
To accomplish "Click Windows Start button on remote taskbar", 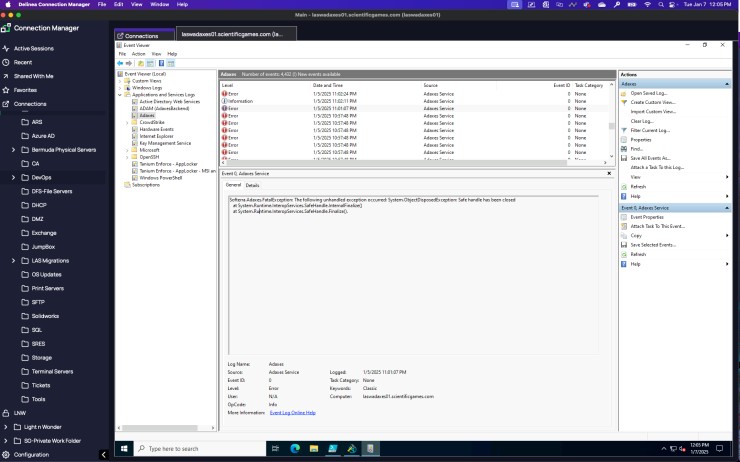I will click(124, 448).
